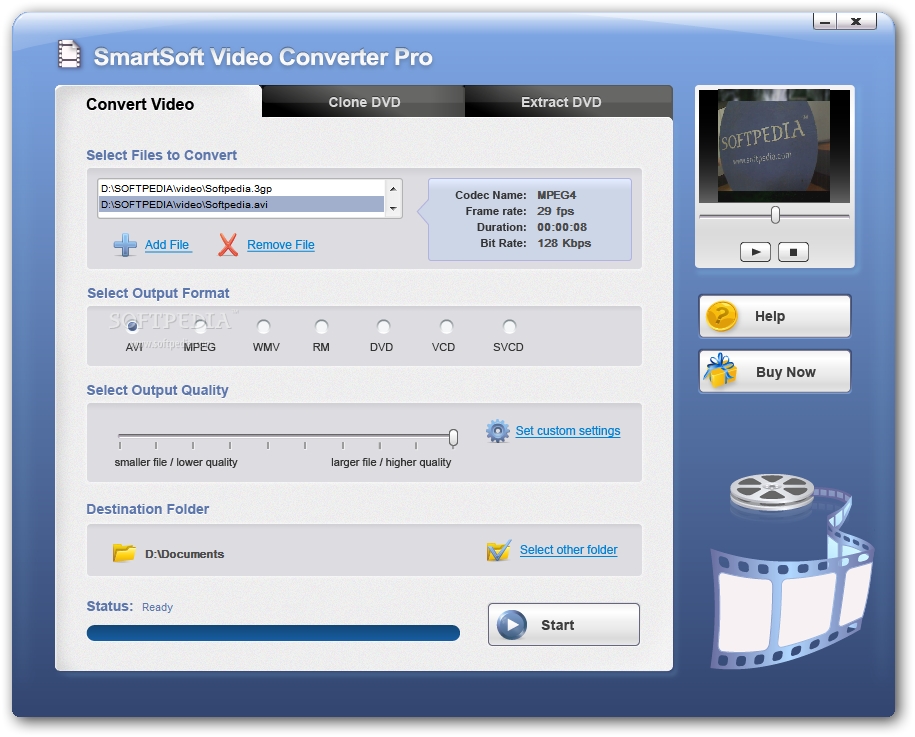This screenshot has width=915, height=737.
Task: Click the gear icon for custom settings
Action: point(498,431)
